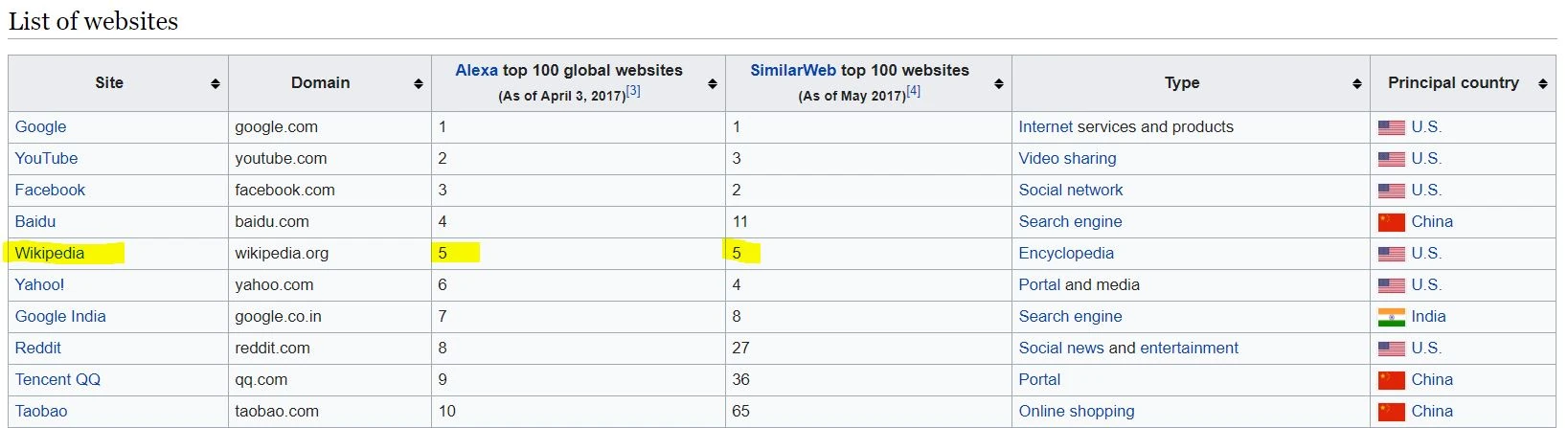Open U.S. country link in Wikipedia row
This screenshot has width=1568, height=428.
[1426, 253]
